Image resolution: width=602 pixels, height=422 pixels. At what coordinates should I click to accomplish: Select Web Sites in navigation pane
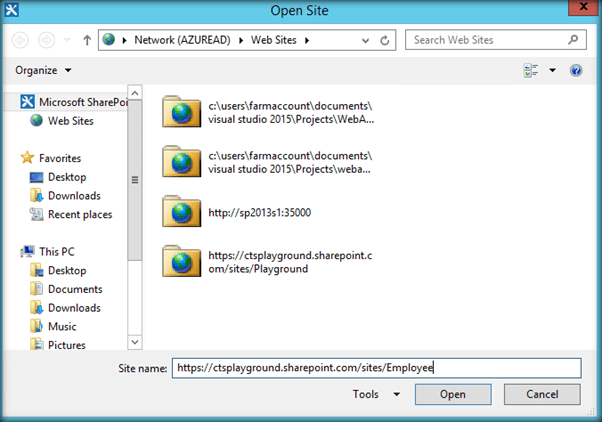[x=62, y=121]
